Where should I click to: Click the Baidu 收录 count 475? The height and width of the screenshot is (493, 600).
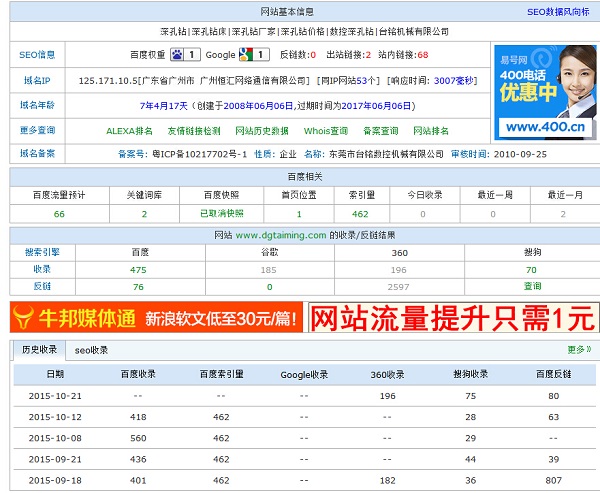click(138, 270)
